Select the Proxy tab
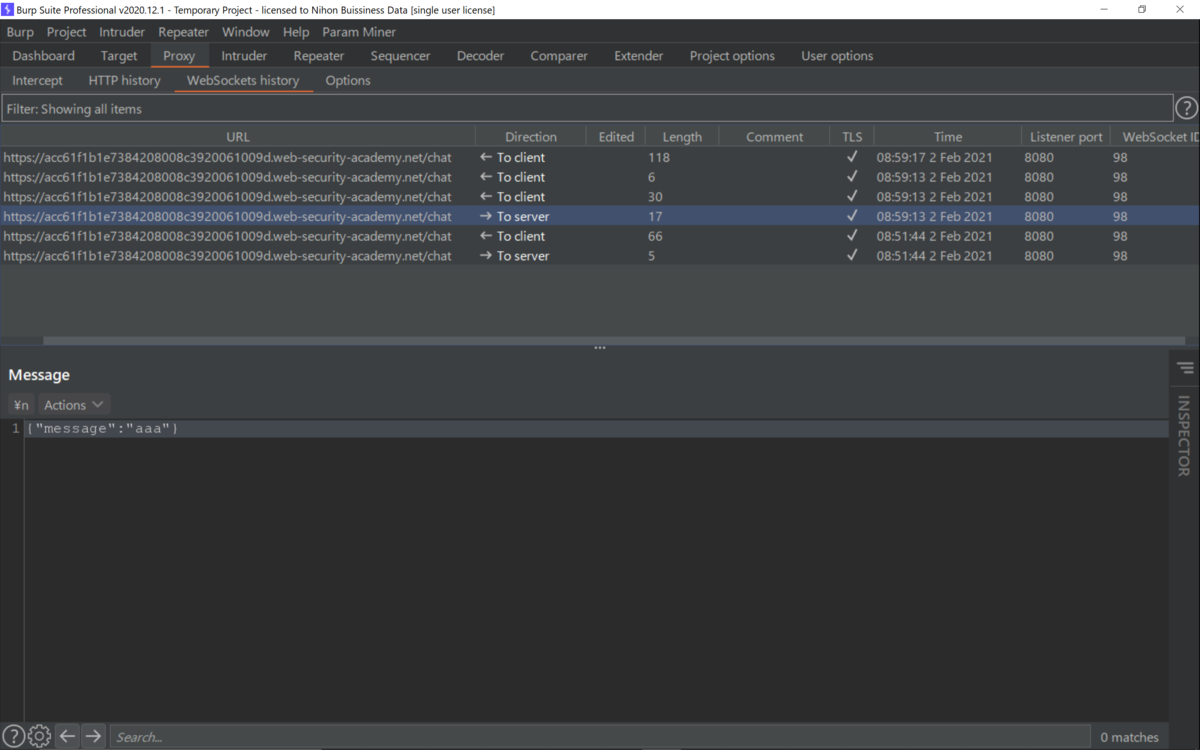1200x750 pixels. (x=179, y=56)
